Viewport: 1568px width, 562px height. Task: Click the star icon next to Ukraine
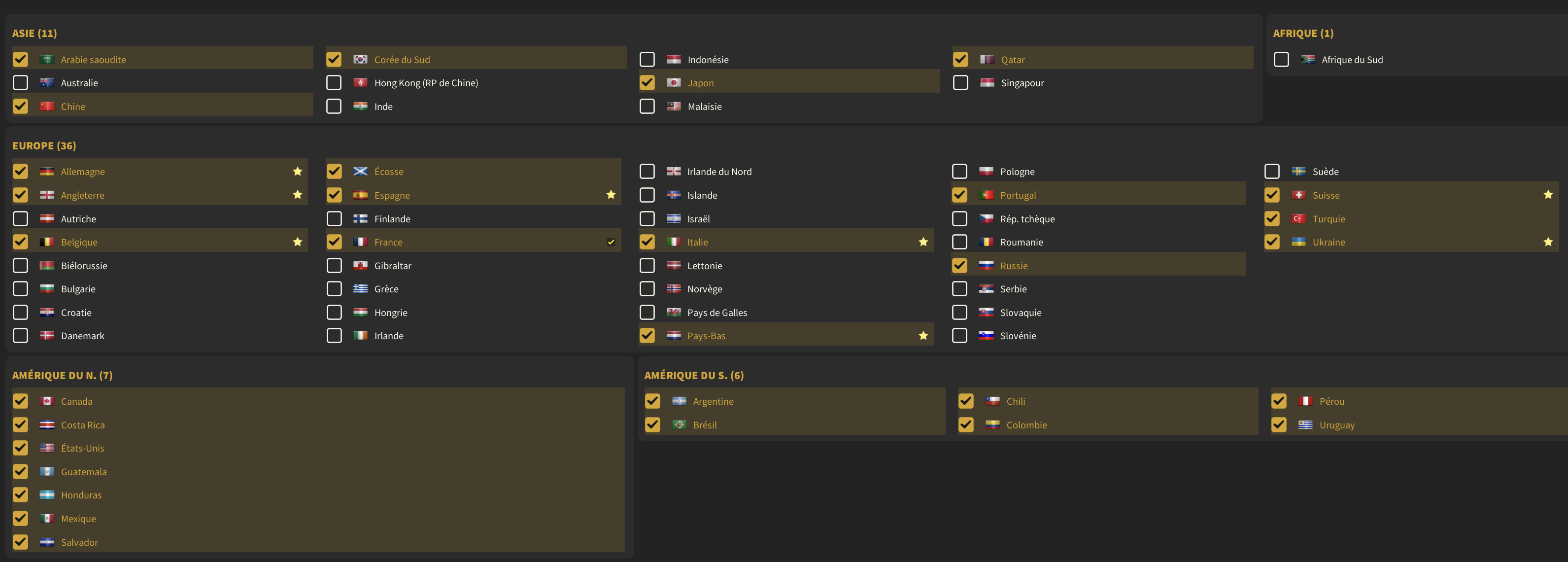click(1548, 242)
